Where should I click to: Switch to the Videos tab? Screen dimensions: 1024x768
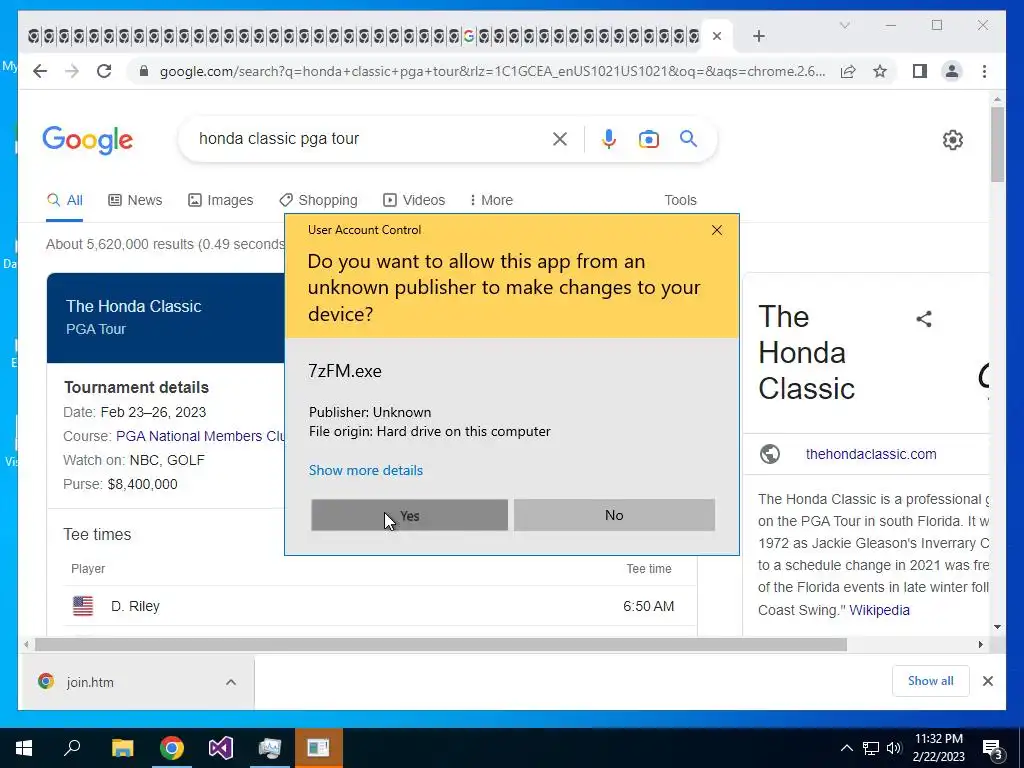tap(414, 200)
